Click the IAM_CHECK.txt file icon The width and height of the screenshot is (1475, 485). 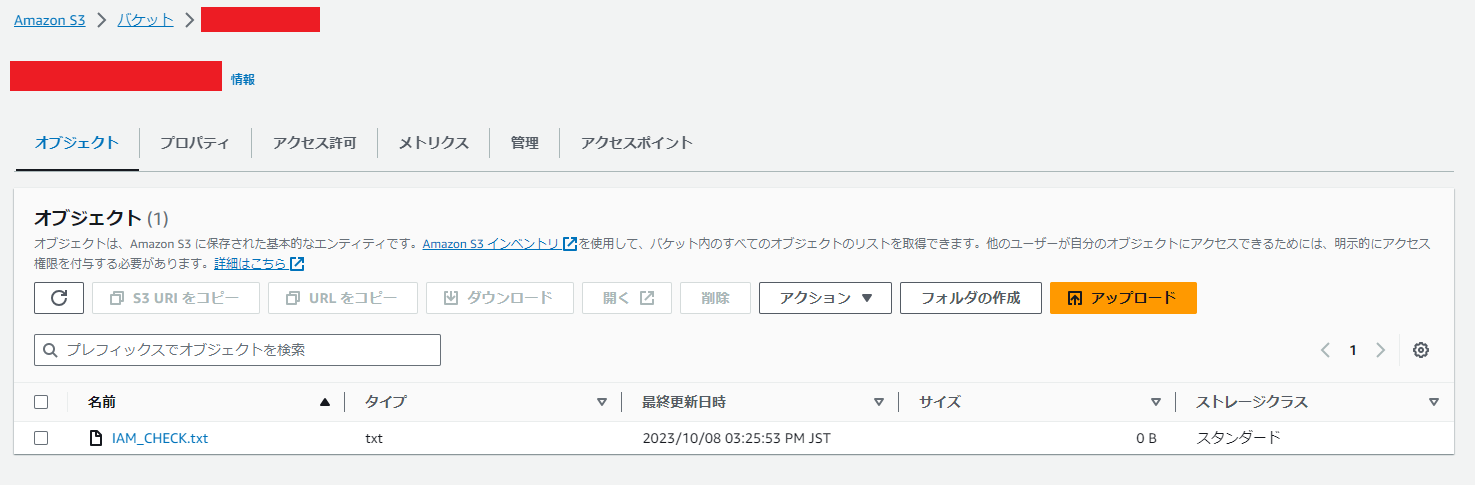[x=96, y=438]
